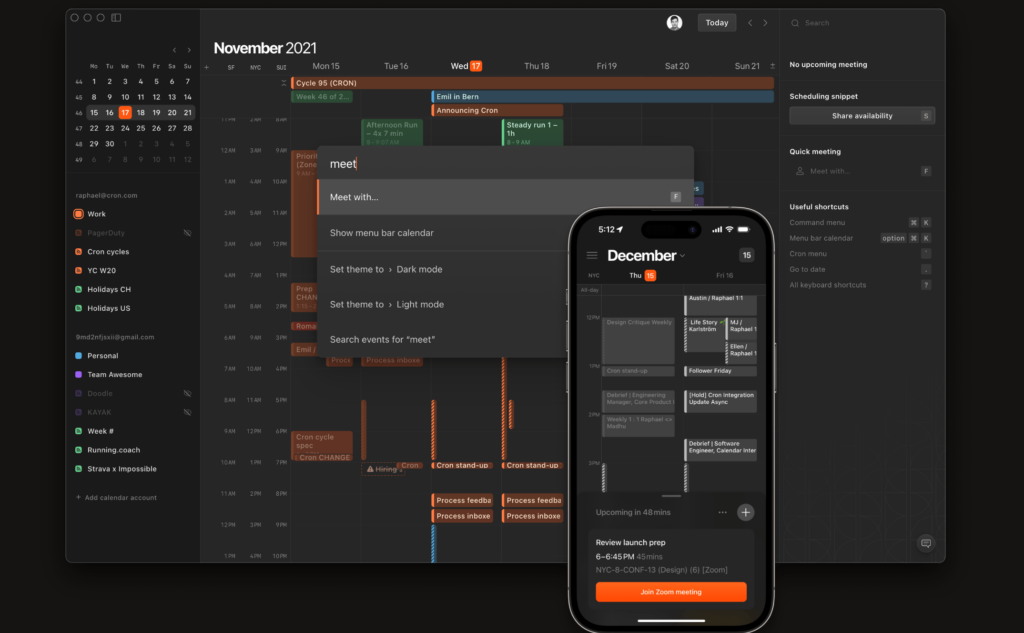This screenshot has width=1024, height=633.
Task: Tap the phone's add event plus button
Action: coord(745,513)
